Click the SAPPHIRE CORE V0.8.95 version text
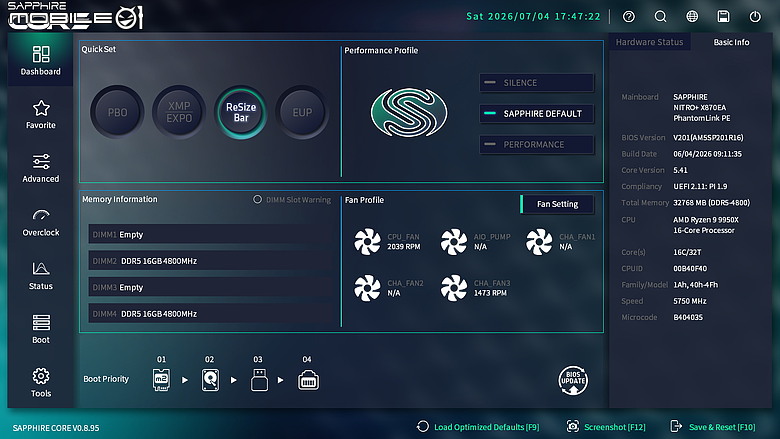The width and height of the screenshot is (780, 439). point(56,428)
